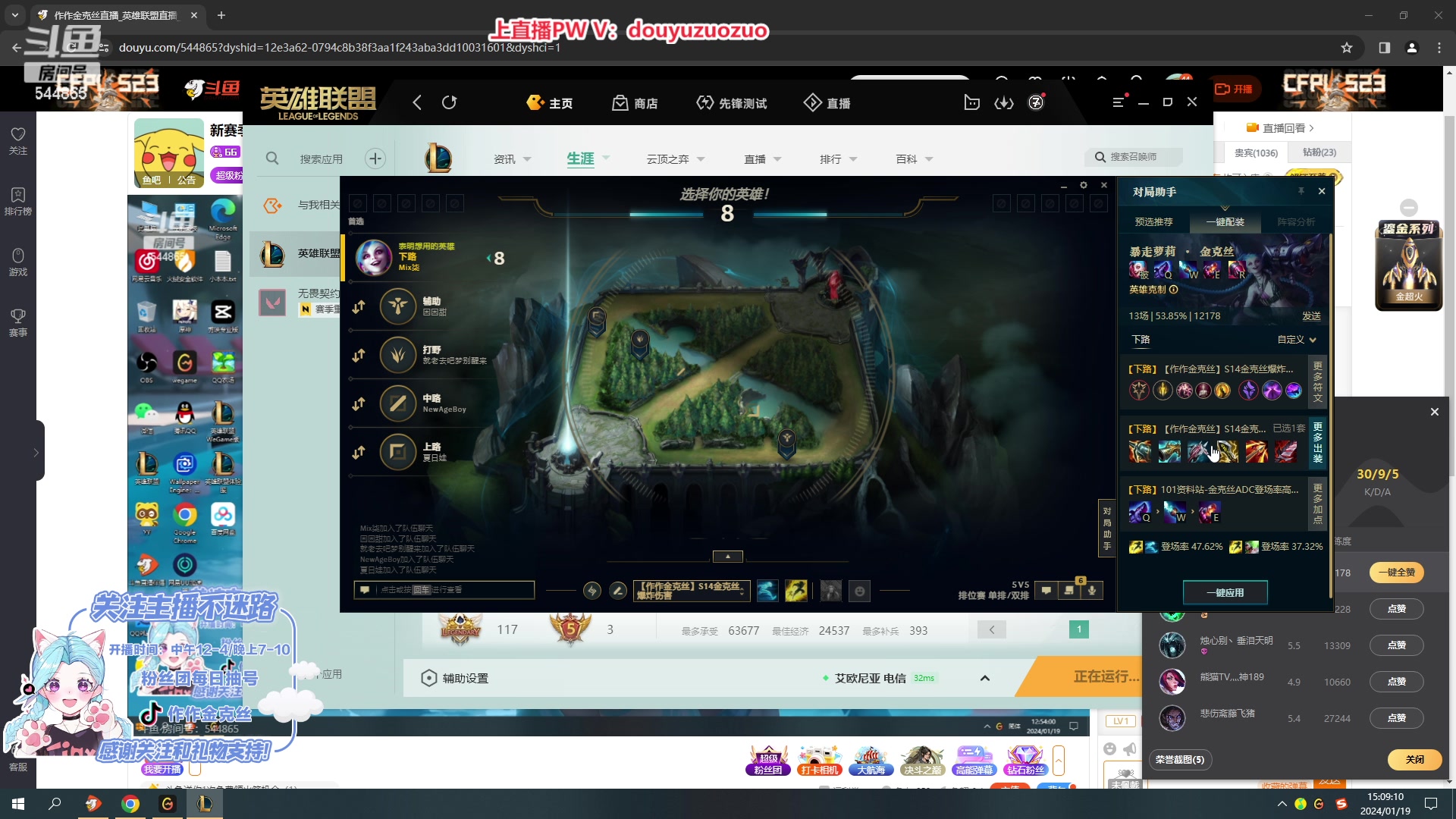Click the rune edit pencil icon

[618, 591]
